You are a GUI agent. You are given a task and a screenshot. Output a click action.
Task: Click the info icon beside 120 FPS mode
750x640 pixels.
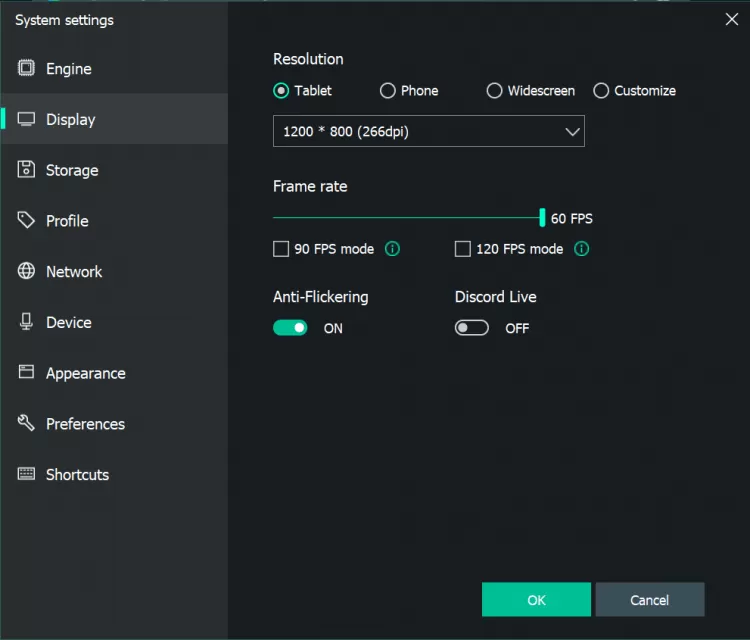tap(581, 249)
